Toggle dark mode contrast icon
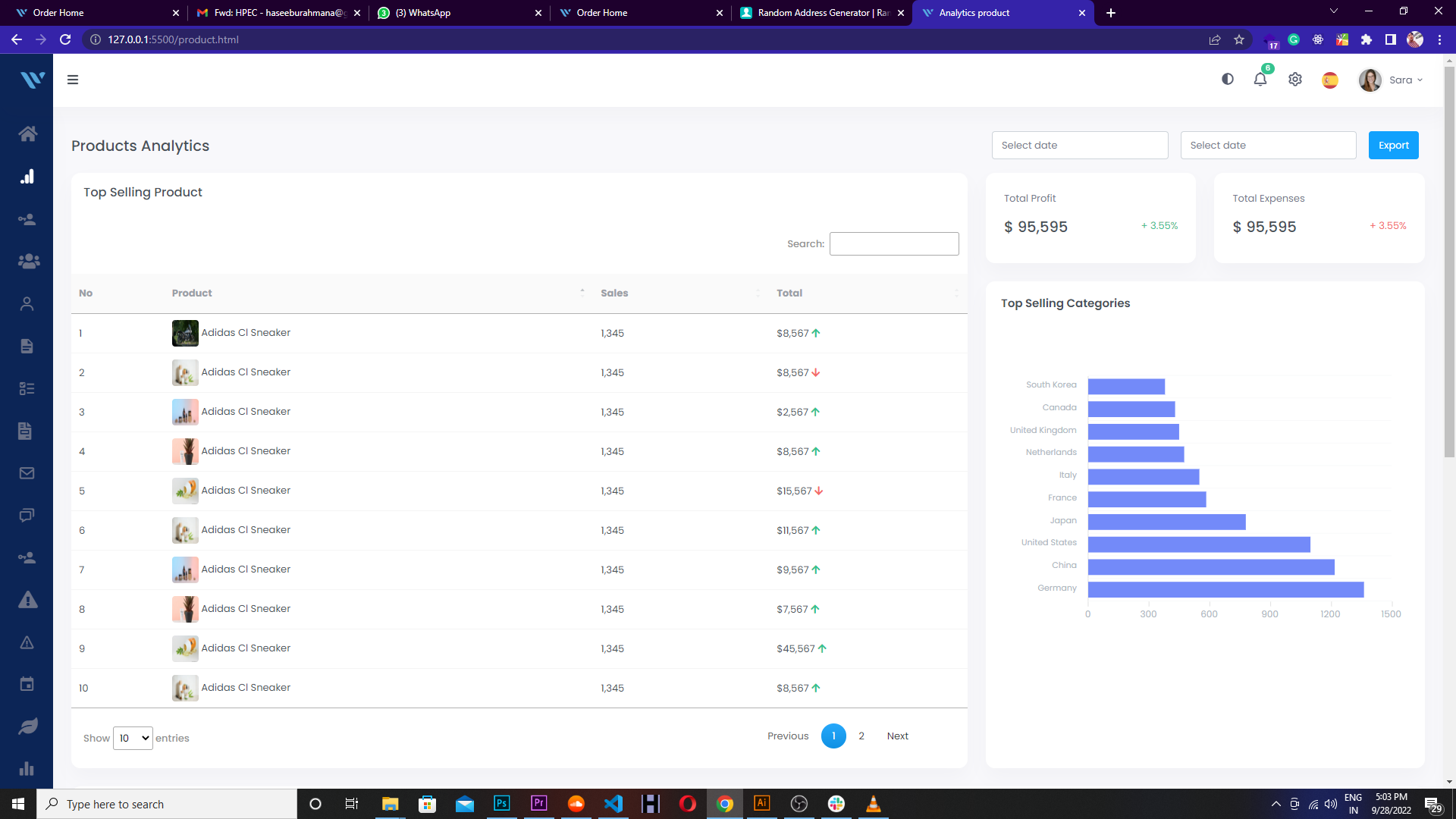 (1228, 80)
